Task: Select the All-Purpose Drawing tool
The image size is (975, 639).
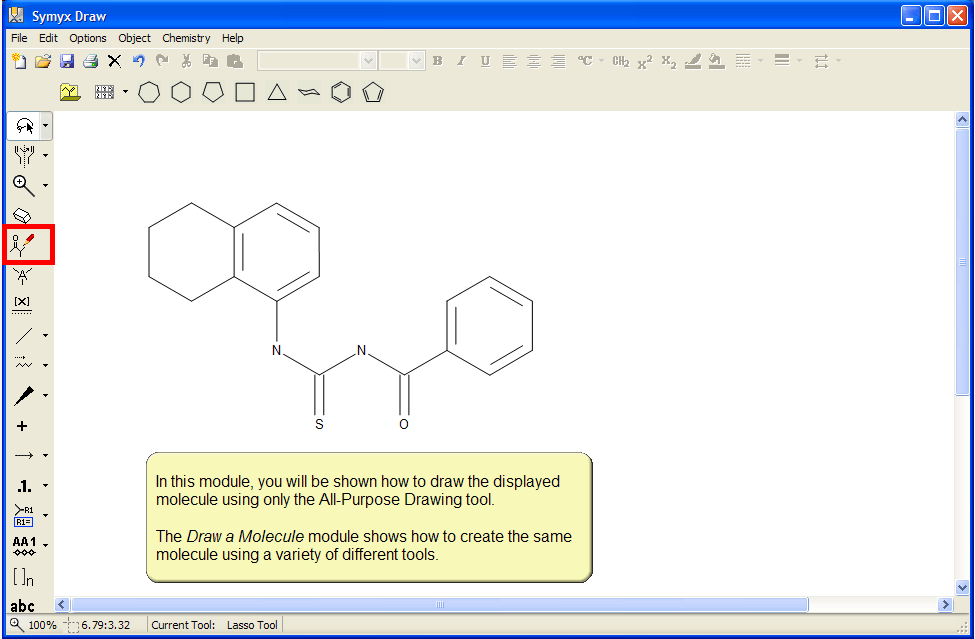Action: coord(23,244)
